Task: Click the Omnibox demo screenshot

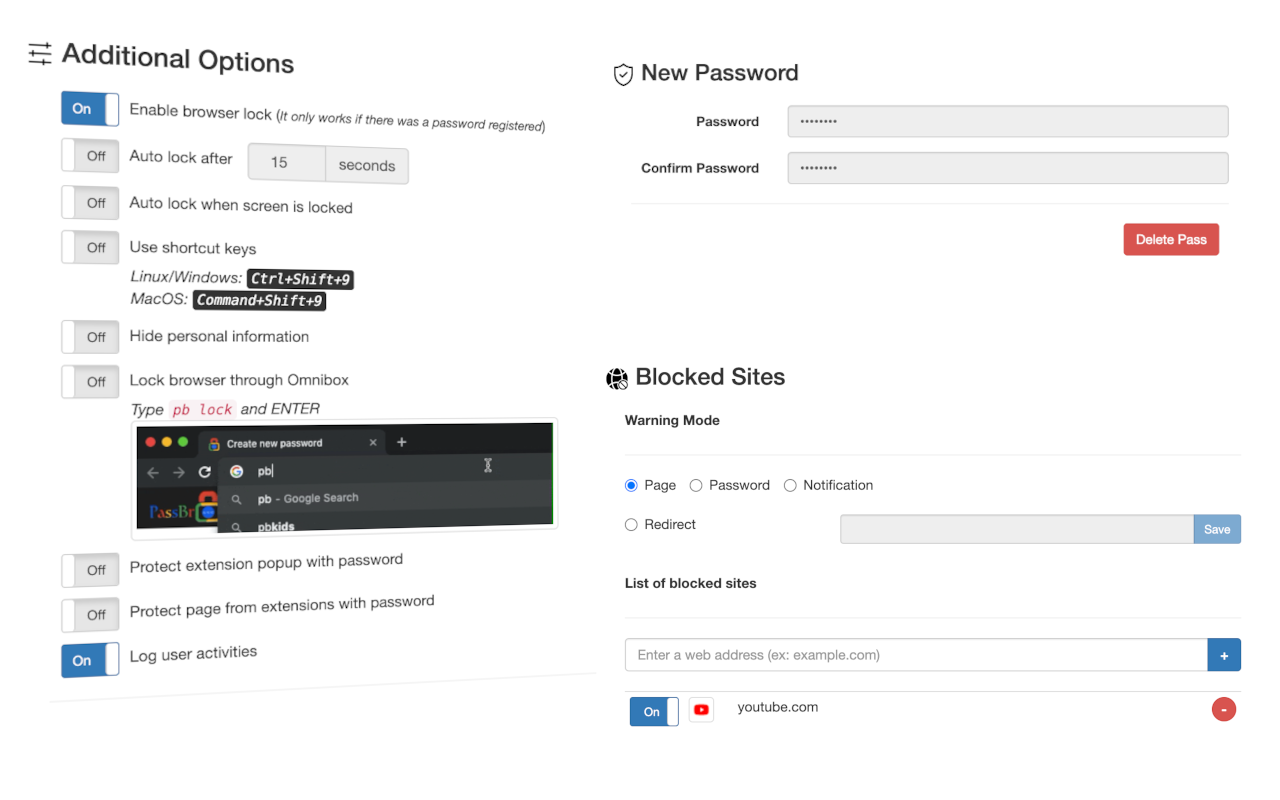Action: [345, 476]
